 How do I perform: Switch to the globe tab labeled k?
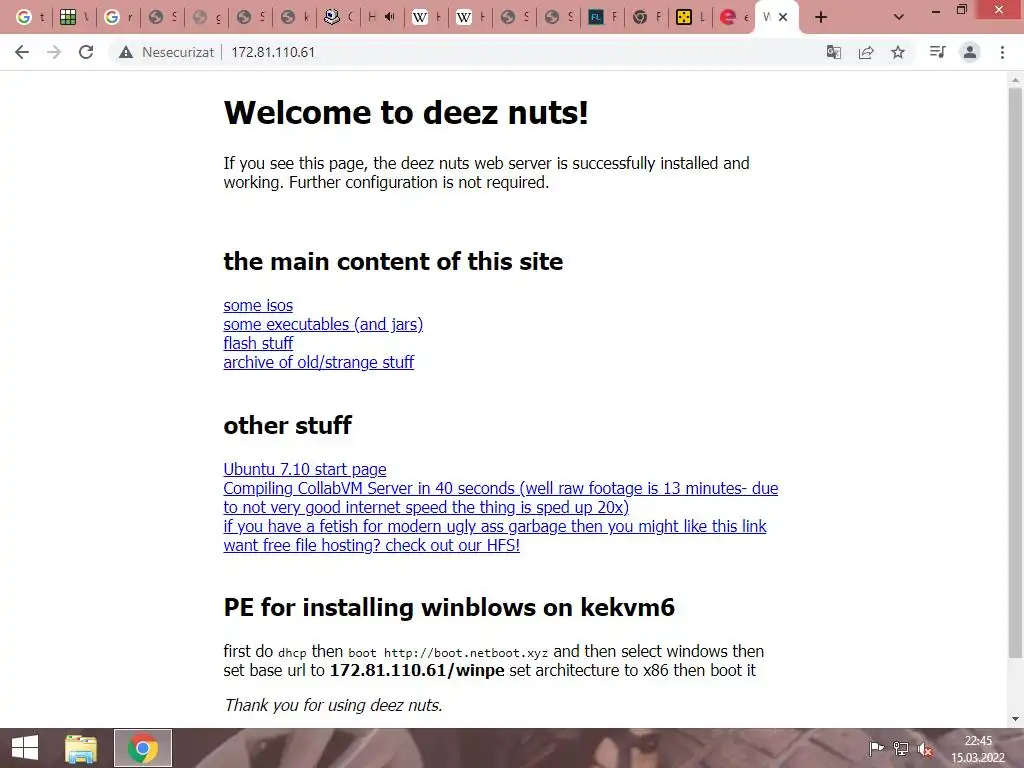[294, 17]
